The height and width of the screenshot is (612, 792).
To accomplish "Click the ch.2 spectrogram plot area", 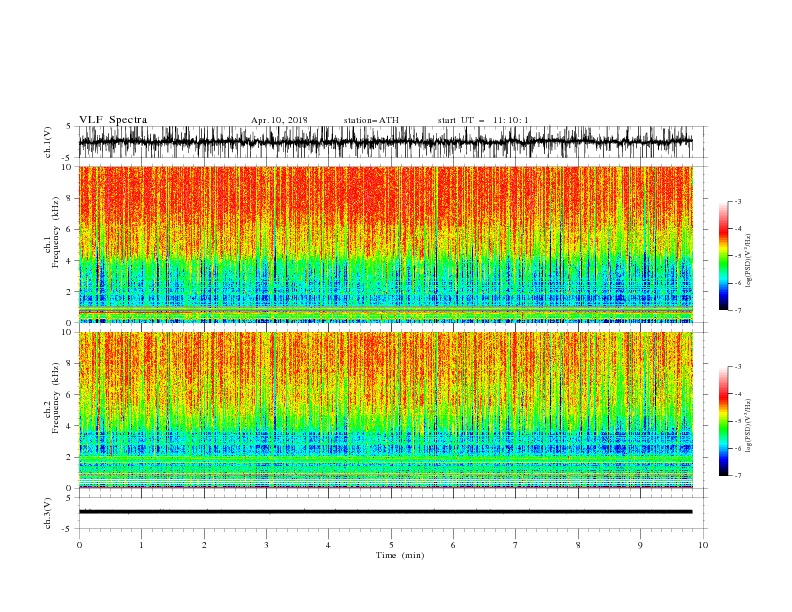I will pyautogui.click(x=385, y=410).
